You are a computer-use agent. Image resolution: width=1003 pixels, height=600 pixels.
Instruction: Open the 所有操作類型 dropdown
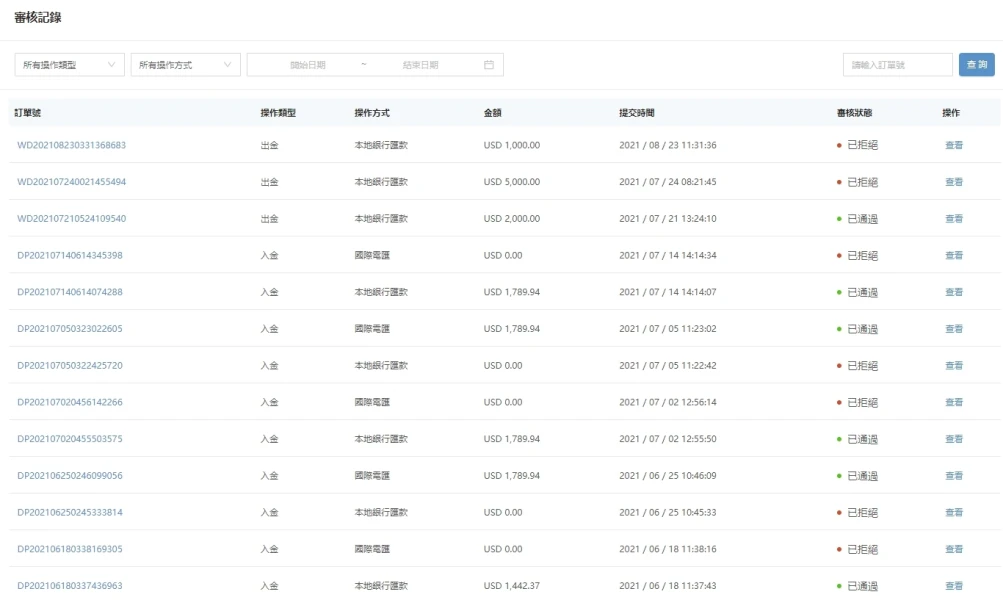tap(69, 65)
